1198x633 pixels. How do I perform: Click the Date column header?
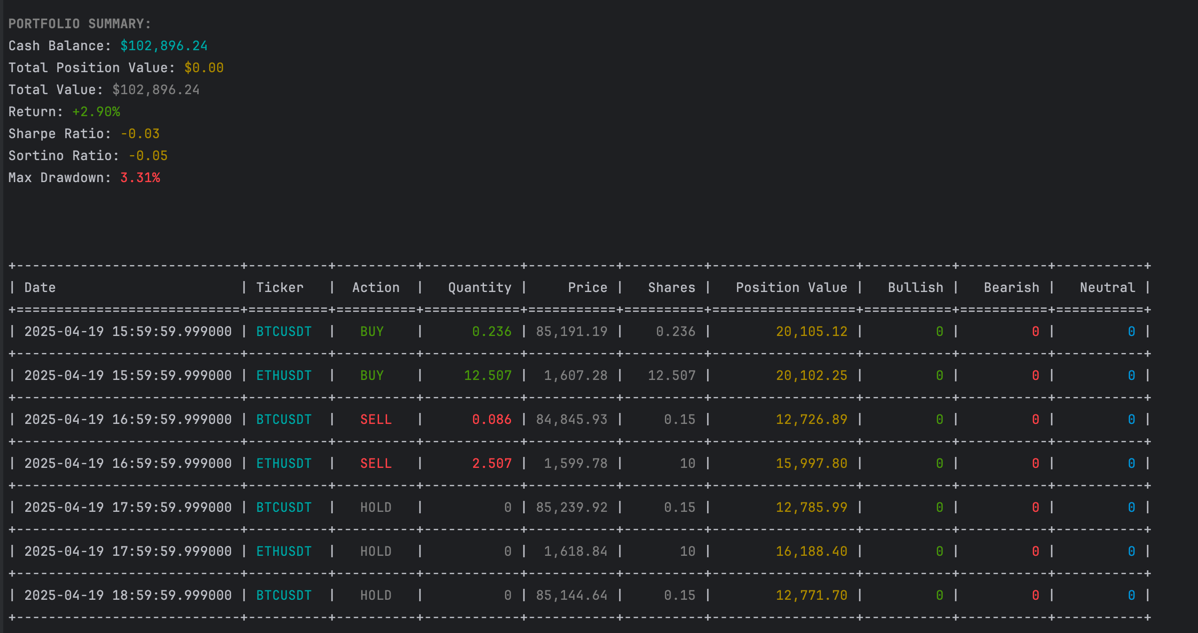[38, 287]
